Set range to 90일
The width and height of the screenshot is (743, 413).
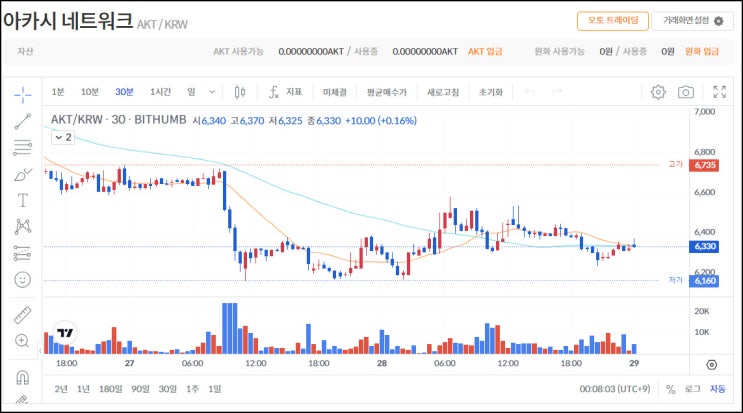click(140, 389)
